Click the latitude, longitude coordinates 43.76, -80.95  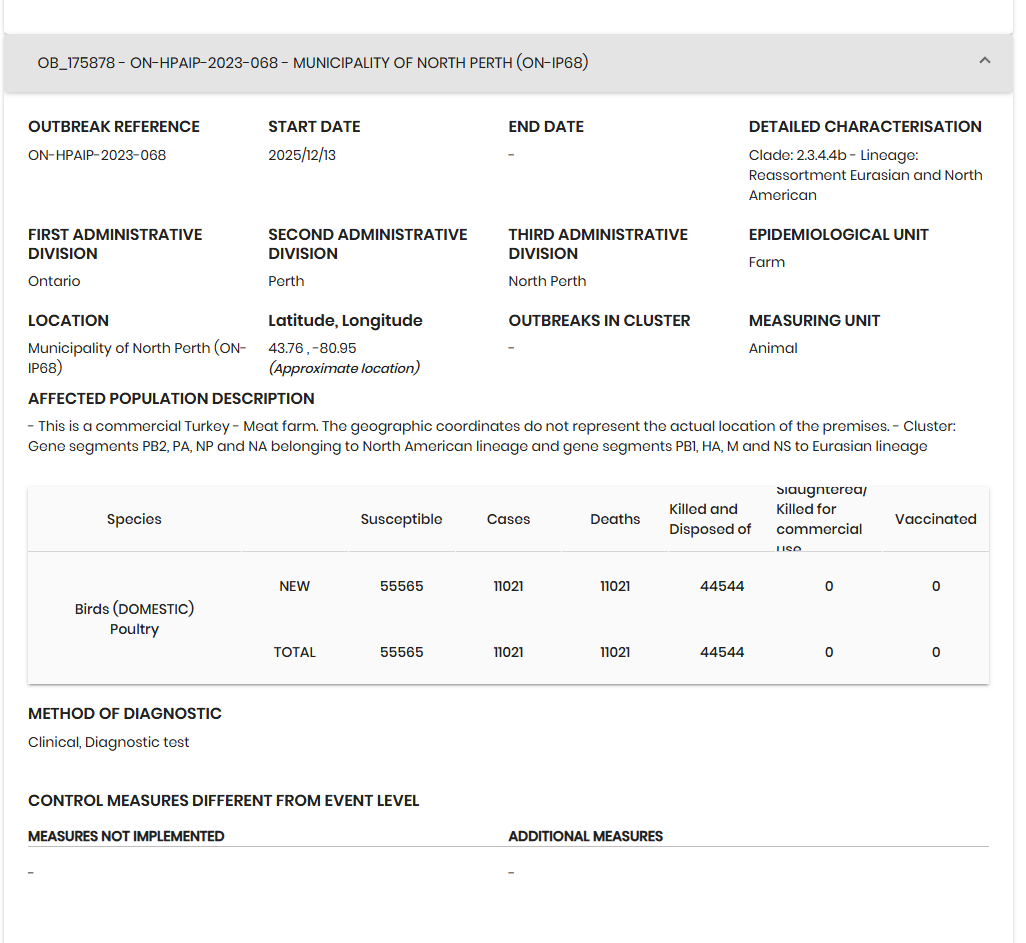coord(312,348)
